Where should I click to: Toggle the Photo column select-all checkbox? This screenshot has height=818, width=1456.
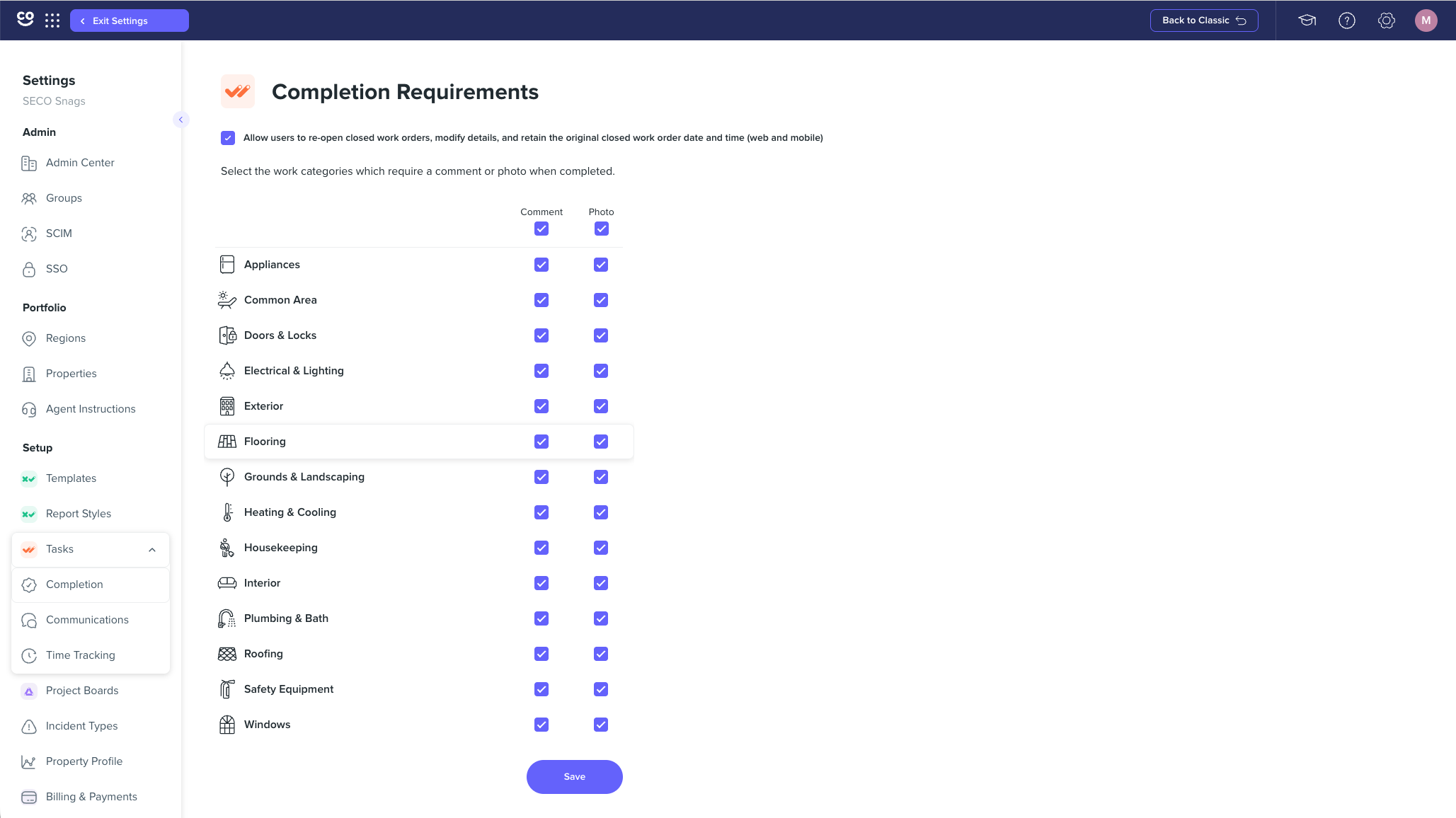coord(602,229)
